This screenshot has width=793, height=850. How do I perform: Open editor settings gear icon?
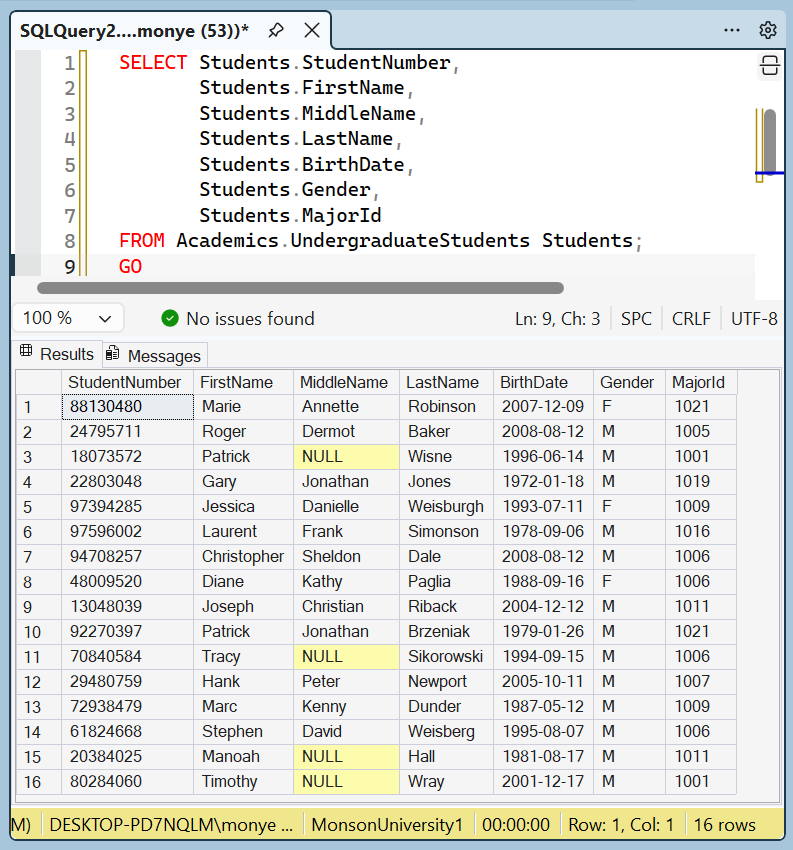[768, 30]
